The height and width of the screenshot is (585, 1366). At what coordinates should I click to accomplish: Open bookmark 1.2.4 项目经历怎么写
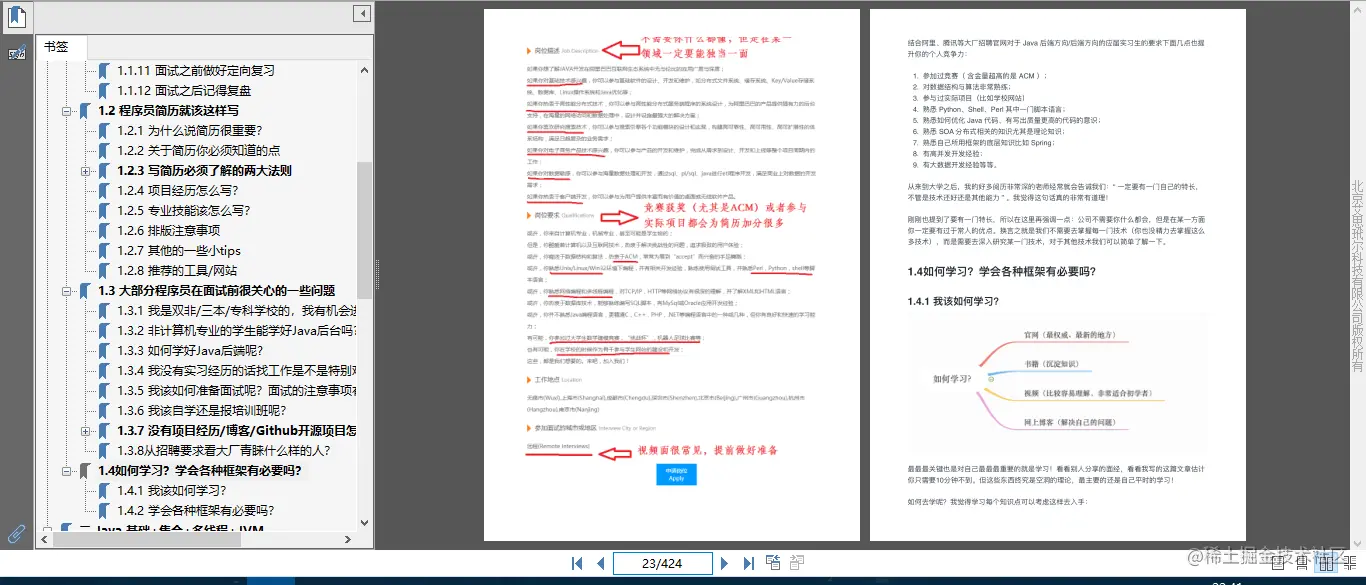point(177,191)
